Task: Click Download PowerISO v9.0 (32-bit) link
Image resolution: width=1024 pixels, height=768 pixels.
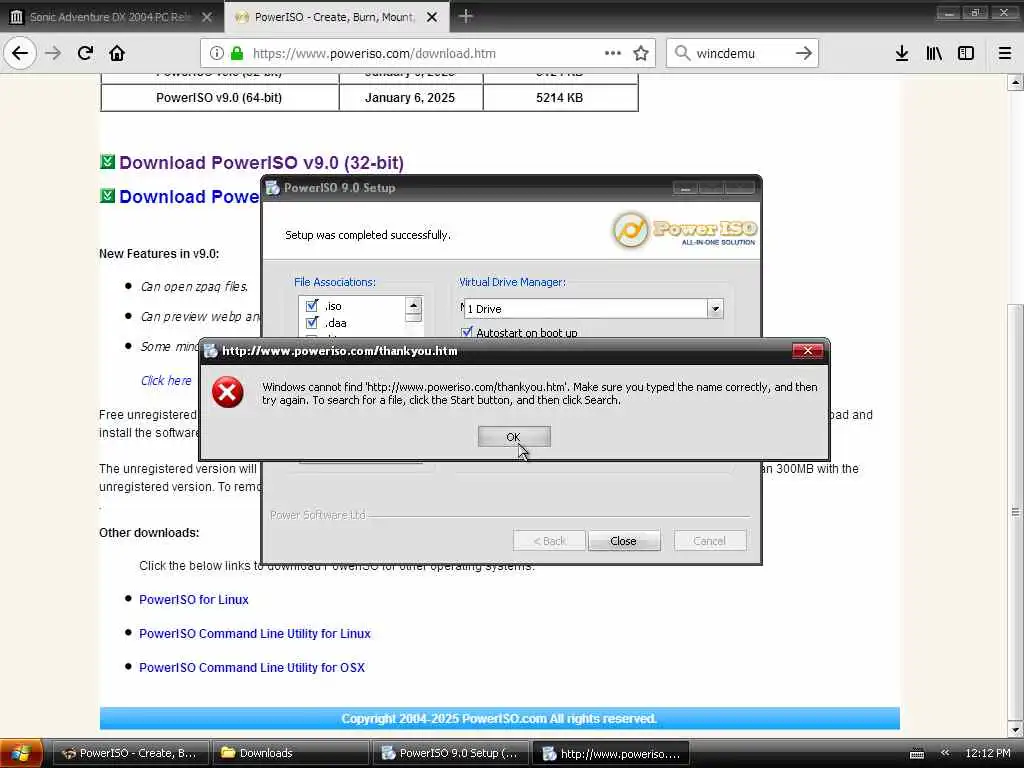Action: click(x=261, y=162)
